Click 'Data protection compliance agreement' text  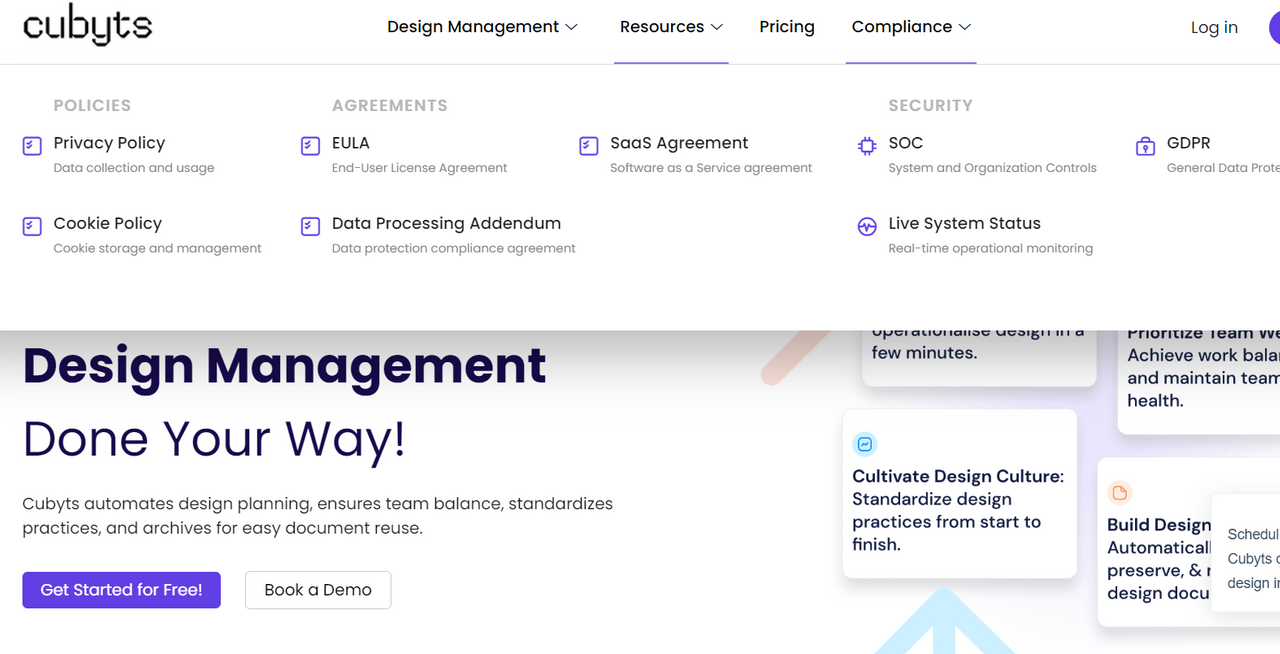454,248
